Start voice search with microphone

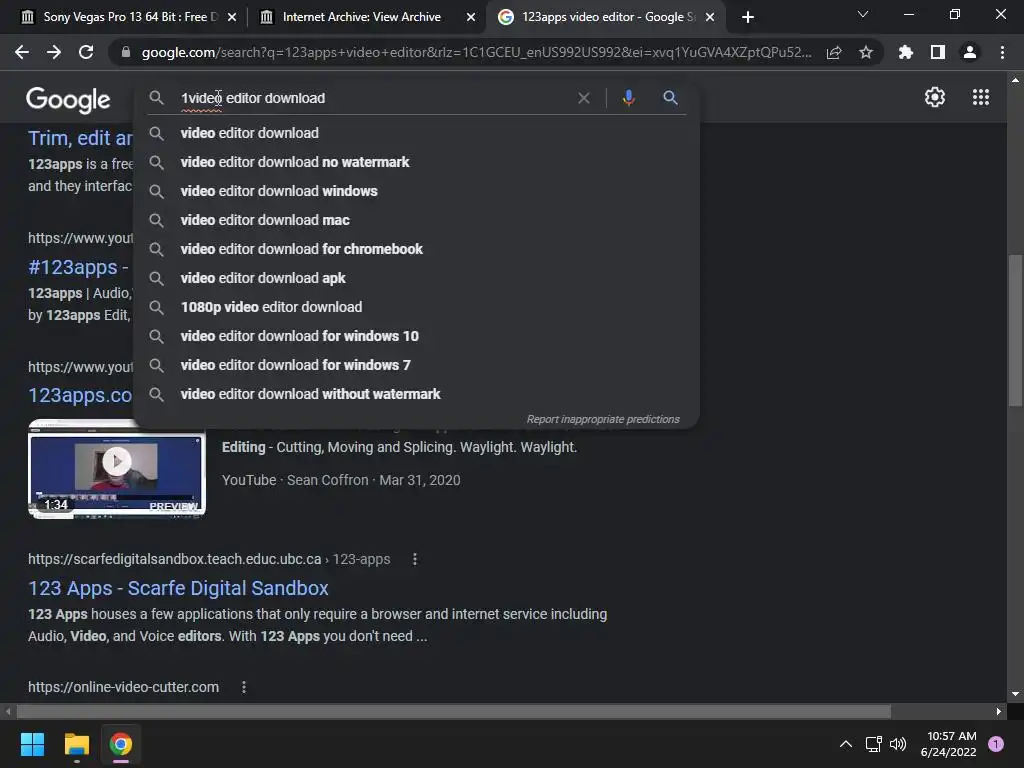628,98
